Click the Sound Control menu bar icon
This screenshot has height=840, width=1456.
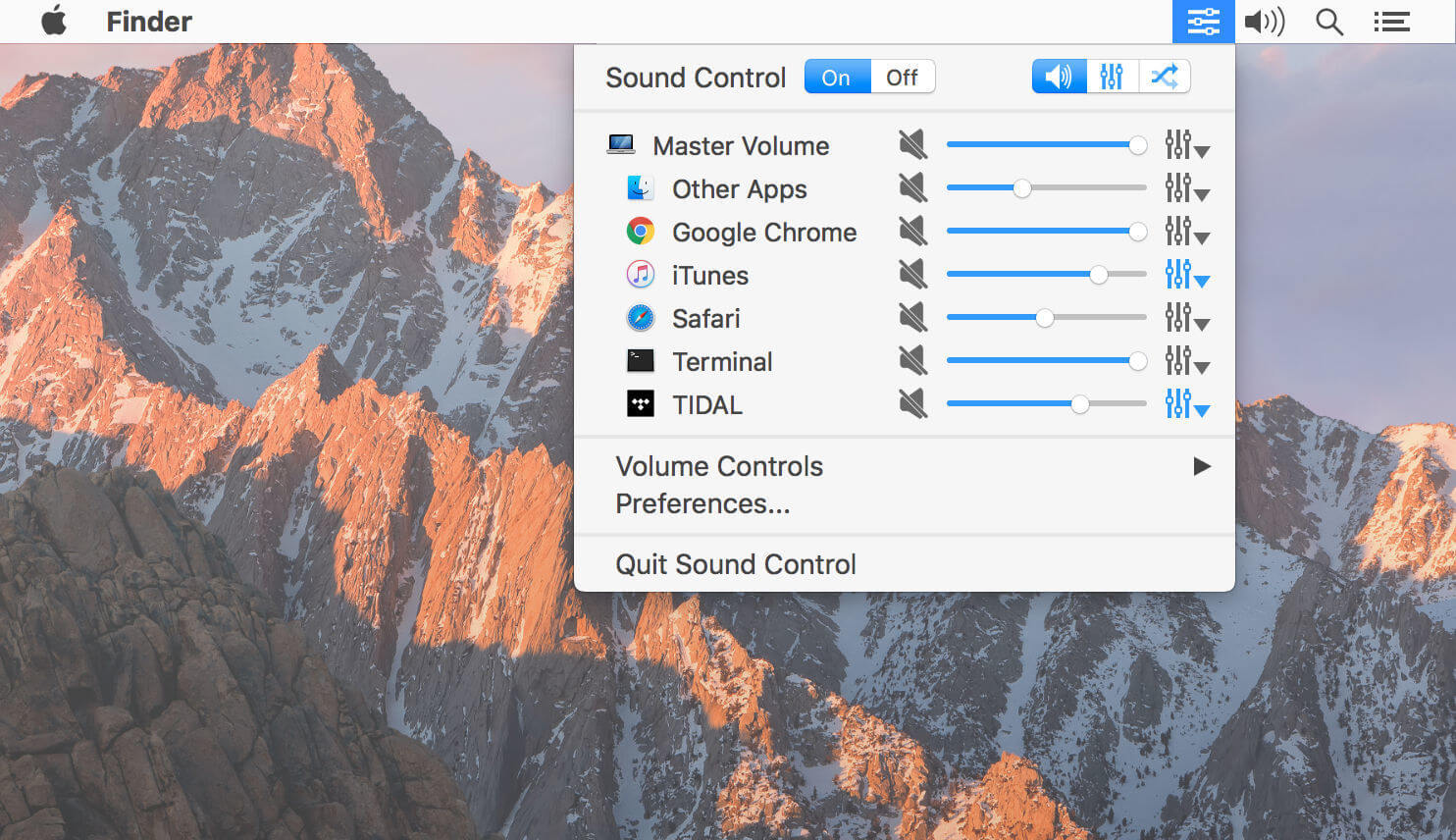click(x=1203, y=22)
